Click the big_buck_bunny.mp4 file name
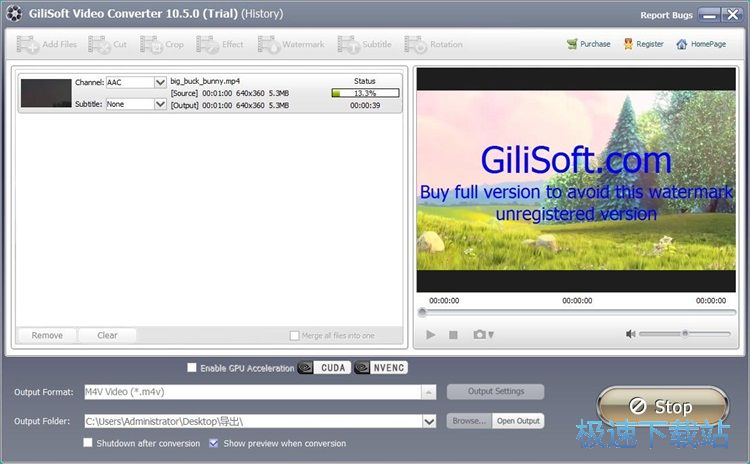Screen dimensions: 750x464 (205, 81)
